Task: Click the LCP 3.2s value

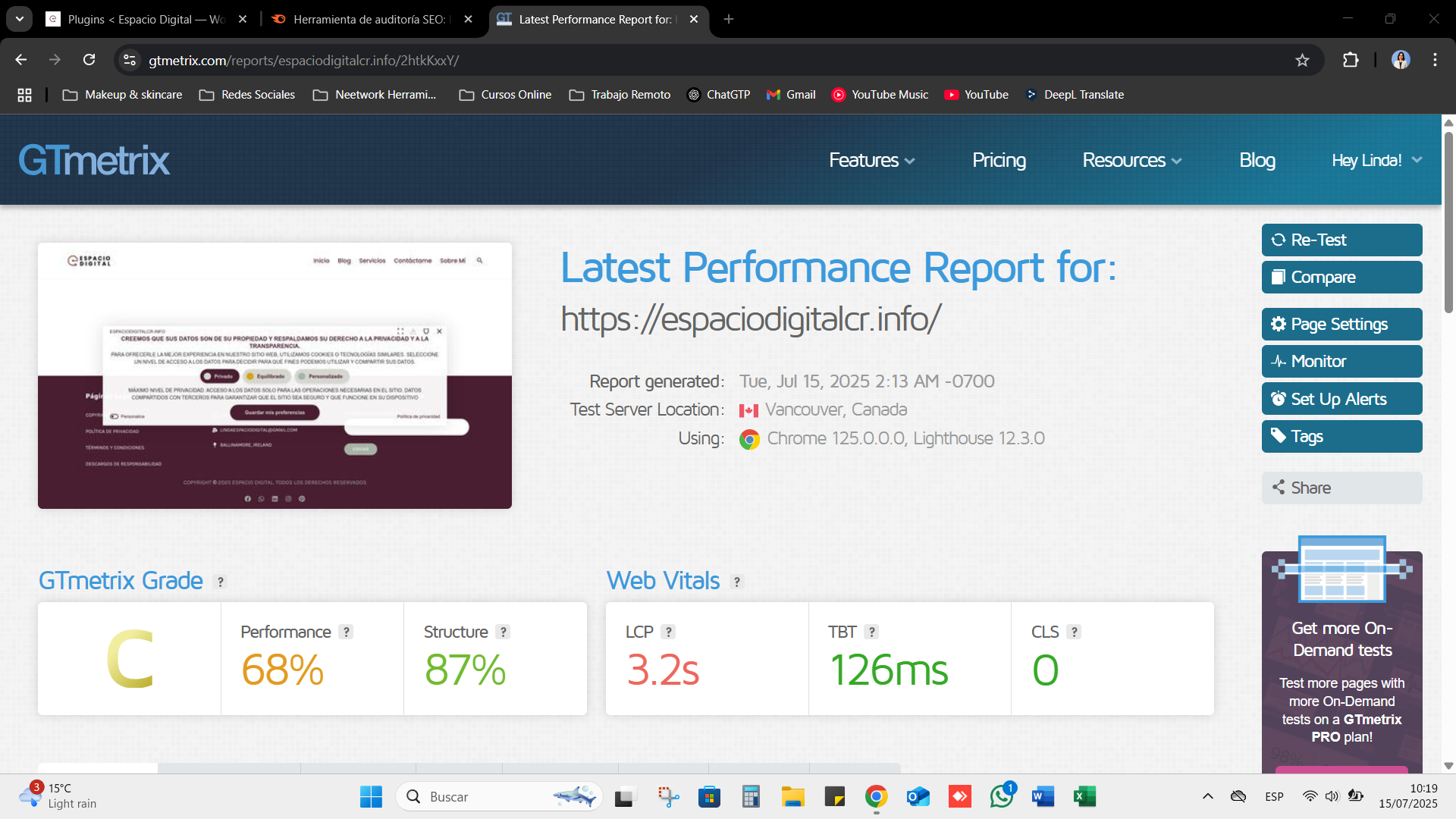Action: pos(663,670)
